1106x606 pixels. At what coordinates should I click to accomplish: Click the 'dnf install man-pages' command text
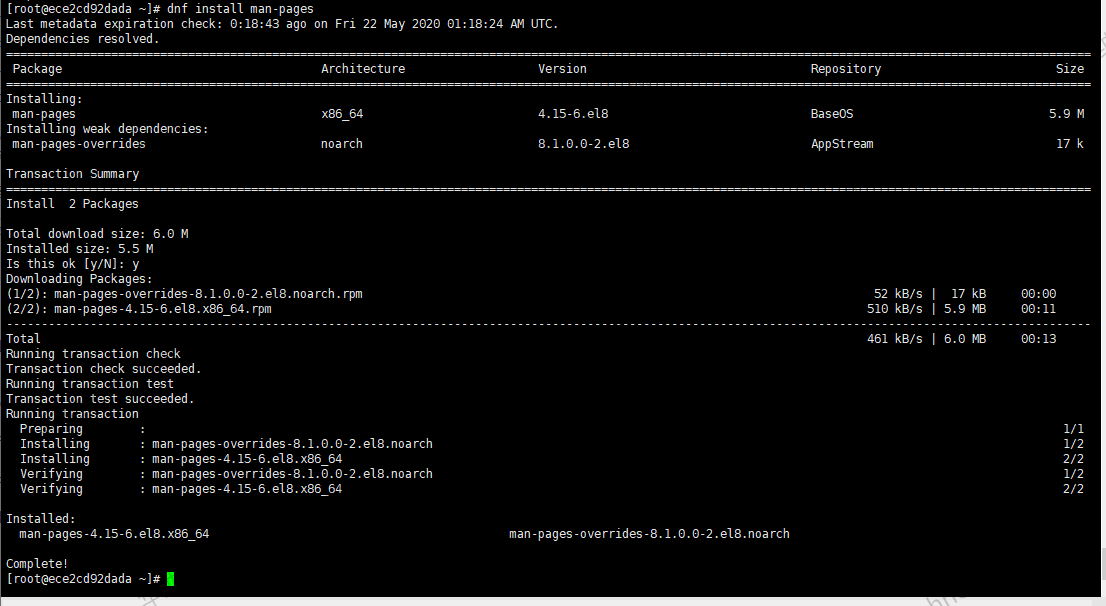point(241,9)
